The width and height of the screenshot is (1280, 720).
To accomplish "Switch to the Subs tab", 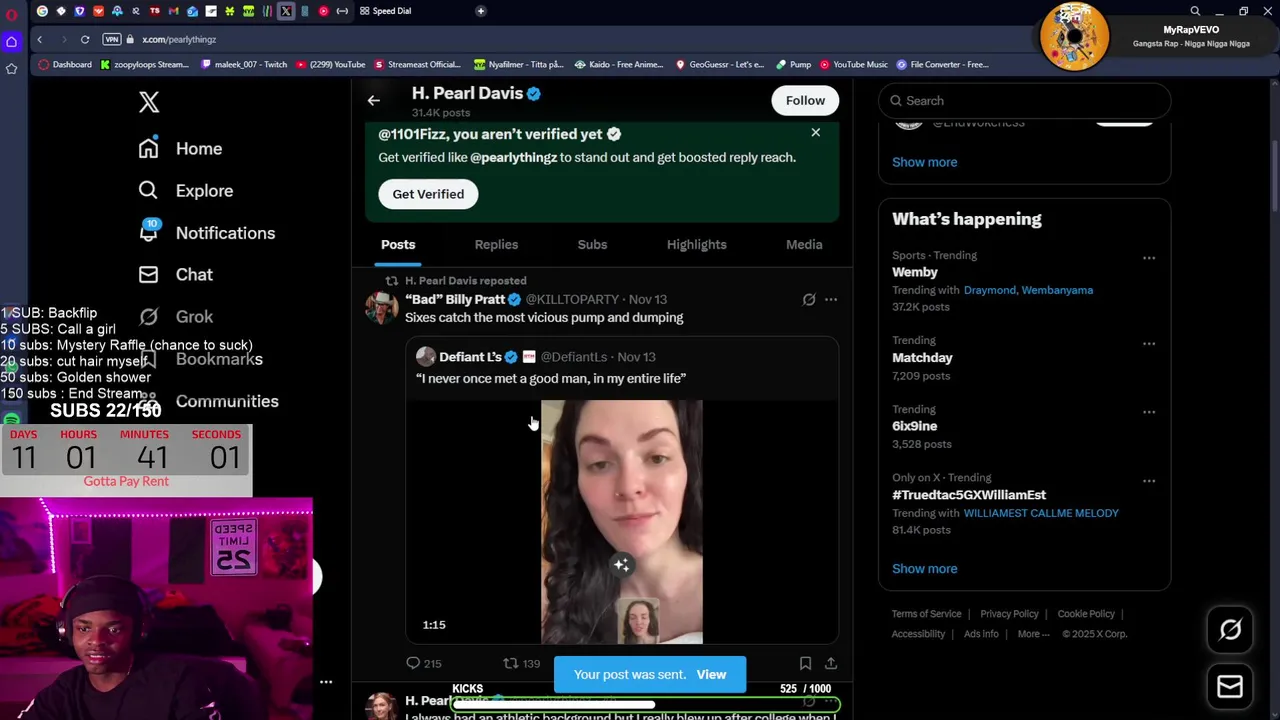I will coord(592,245).
